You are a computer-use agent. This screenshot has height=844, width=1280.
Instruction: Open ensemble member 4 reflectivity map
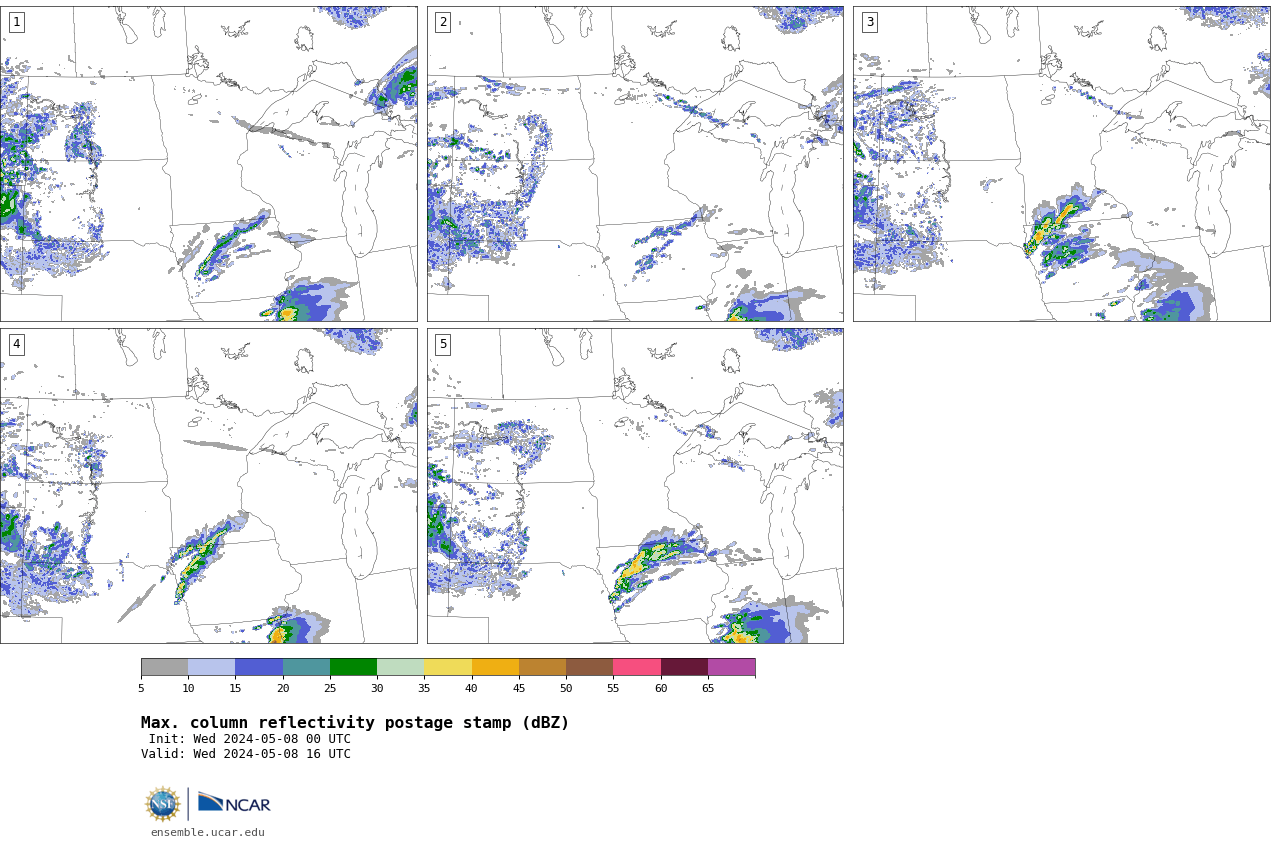click(209, 486)
